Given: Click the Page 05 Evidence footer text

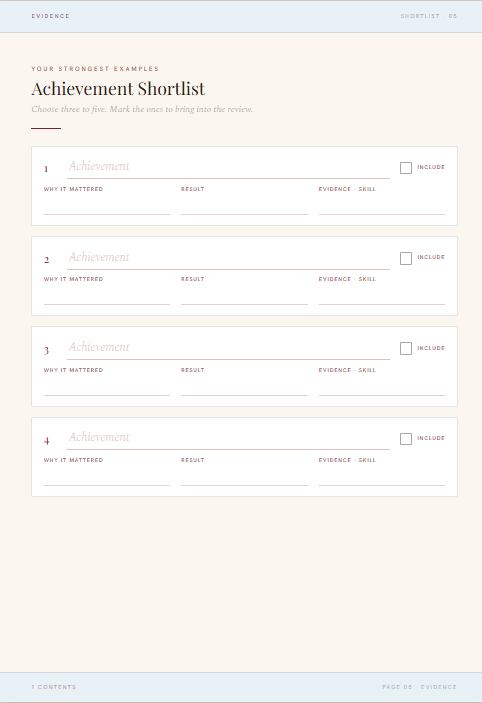Looking at the screenshot, I should point(419,687).
